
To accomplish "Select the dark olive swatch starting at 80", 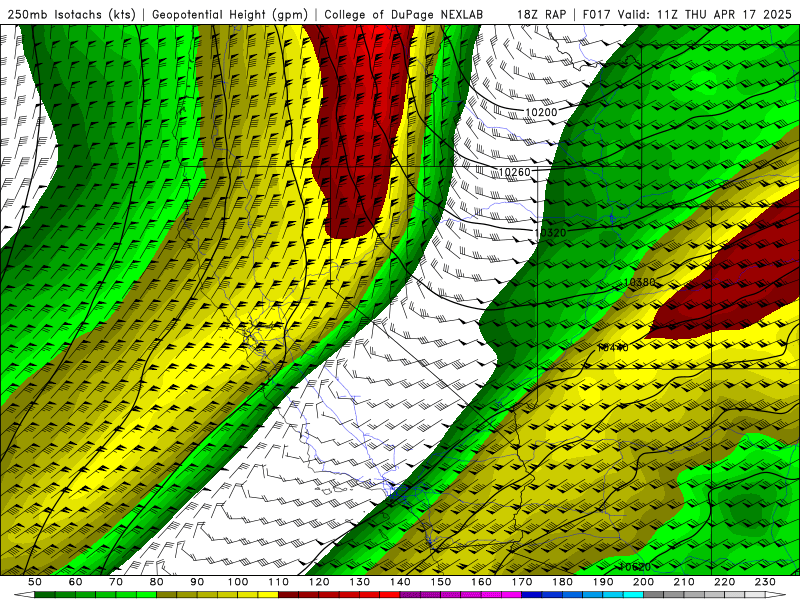I will (166, 595).
